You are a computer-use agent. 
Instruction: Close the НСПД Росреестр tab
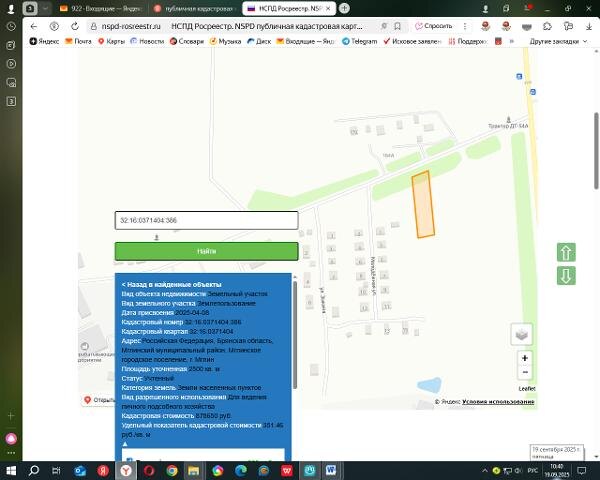pyautogui.click(x=328, y=8)
